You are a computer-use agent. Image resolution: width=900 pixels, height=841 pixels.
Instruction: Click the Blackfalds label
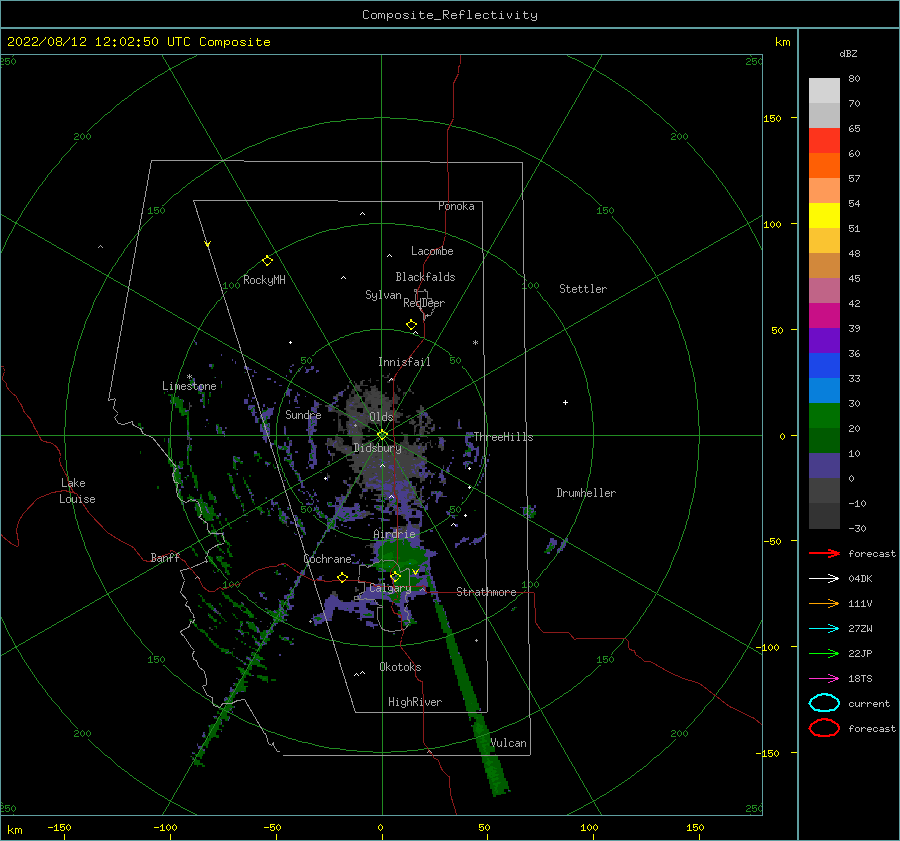pyautogui.click(x=425, y=277)
